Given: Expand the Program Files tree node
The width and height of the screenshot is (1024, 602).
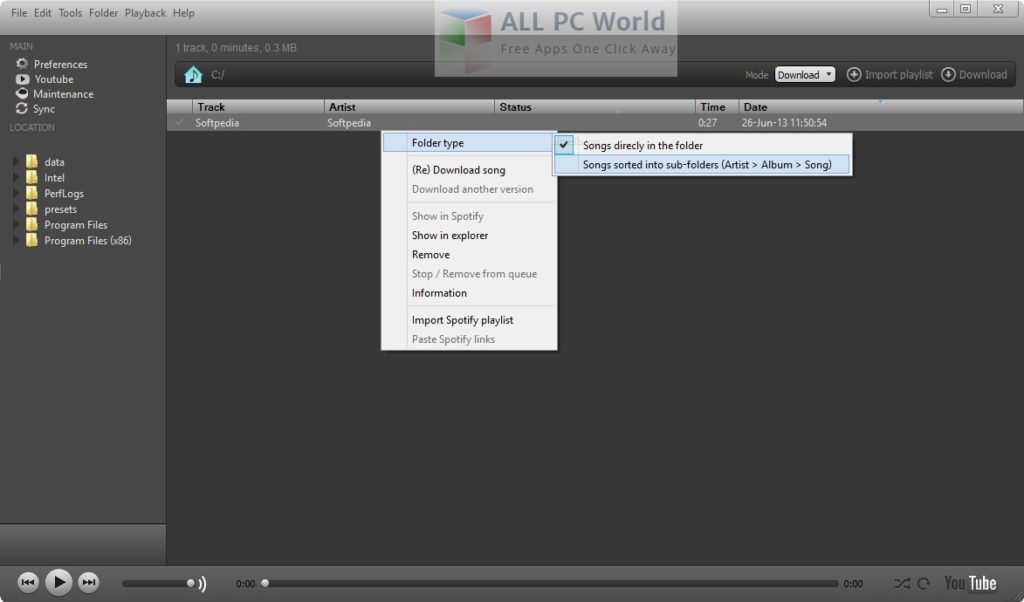Looking at the screenshot, I should pyautogui.click(x=16, y=224).
